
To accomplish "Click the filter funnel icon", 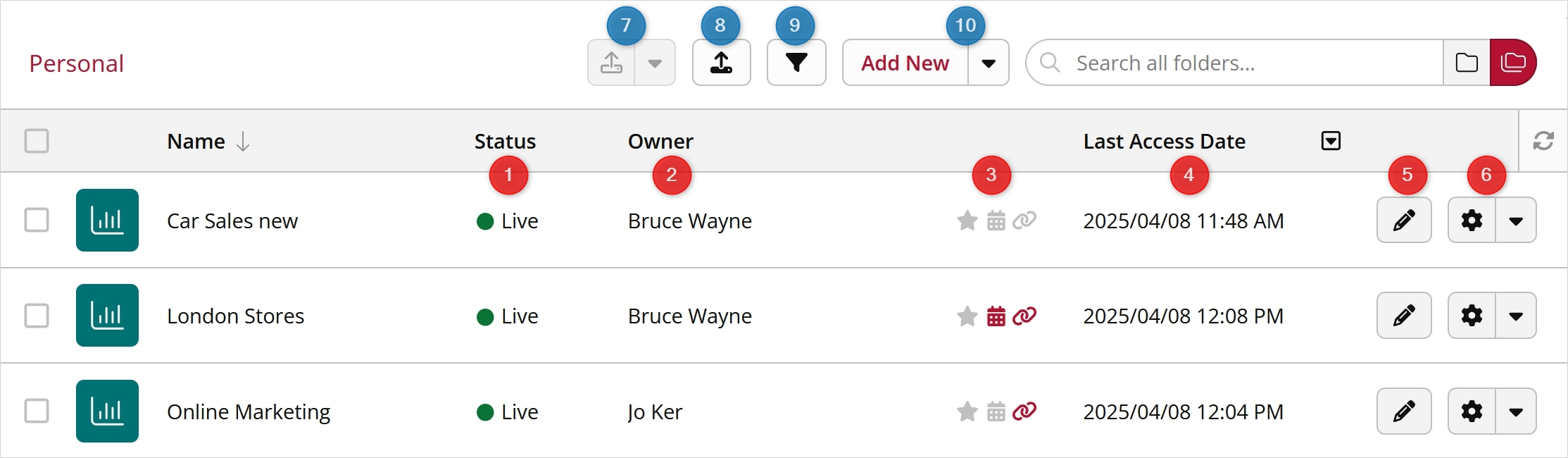I will click(796, 63).
